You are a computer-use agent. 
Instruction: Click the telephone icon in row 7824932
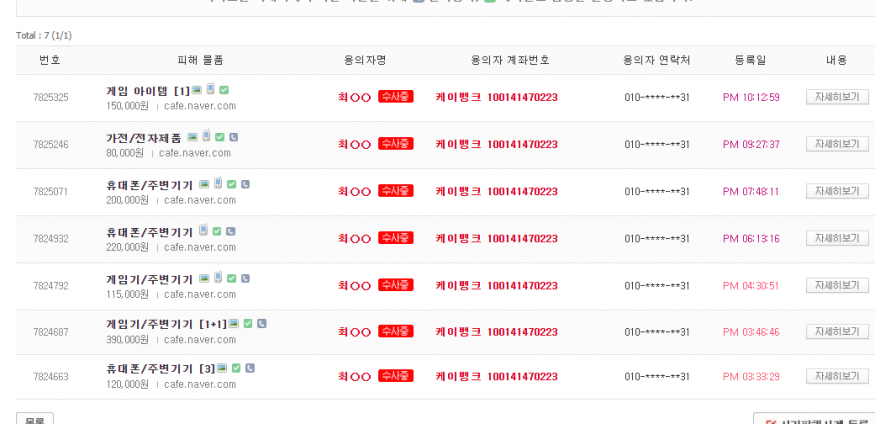click(231, 231)
